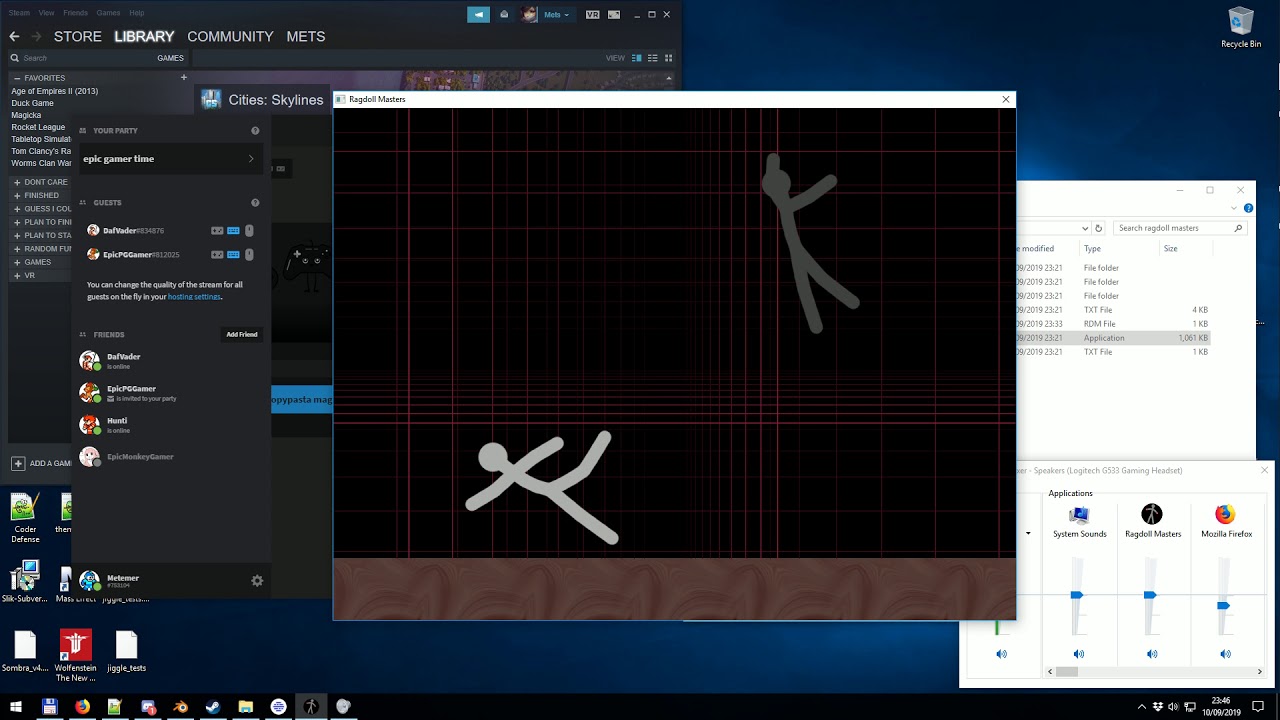Image resolution: width=1280 pixels, height=720 pixels.
Task: Click the Guests help icon
Action: pos(255,203)
